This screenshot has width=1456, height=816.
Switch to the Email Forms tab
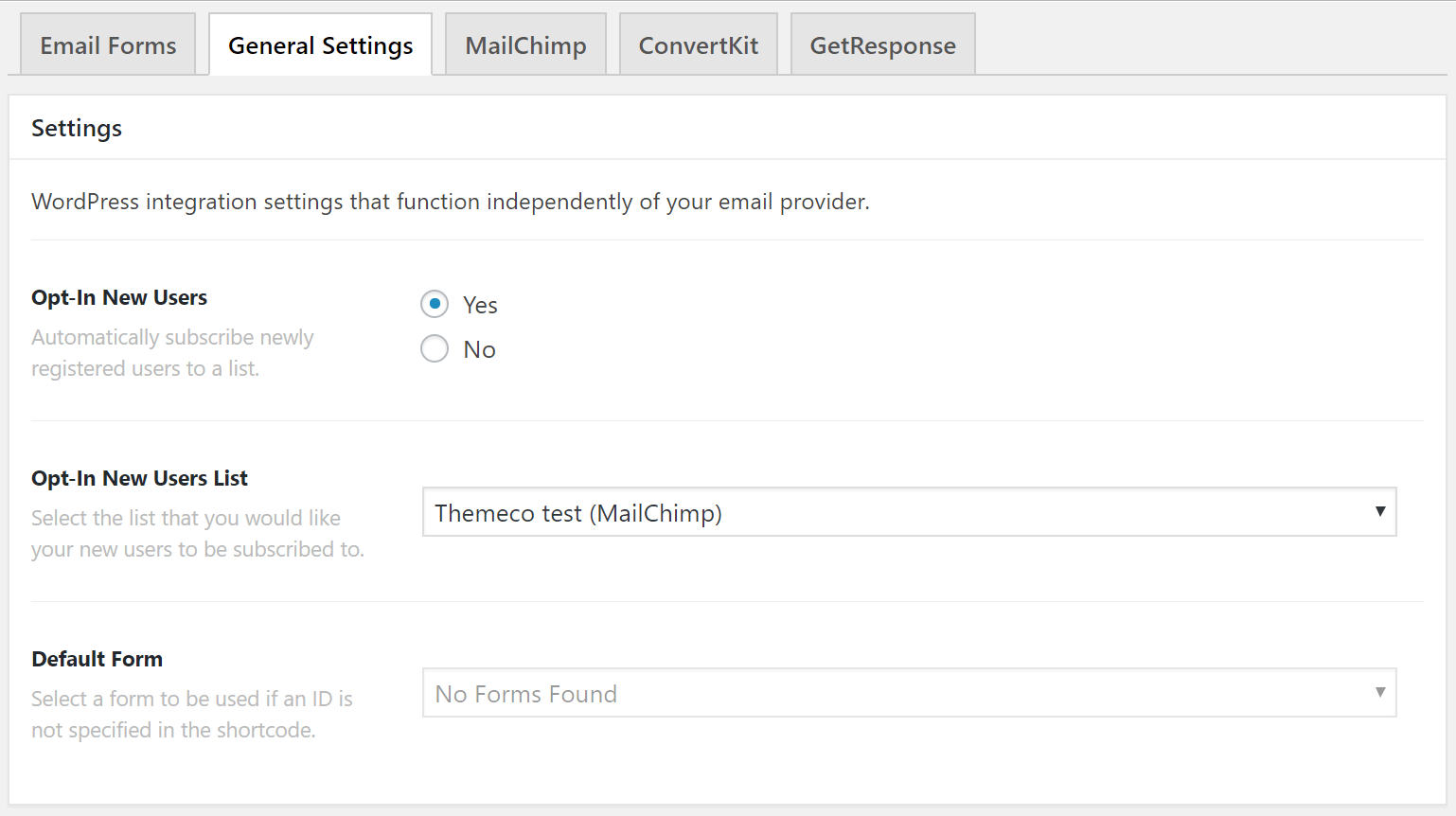pyautogui.click(x=106, y=44)
